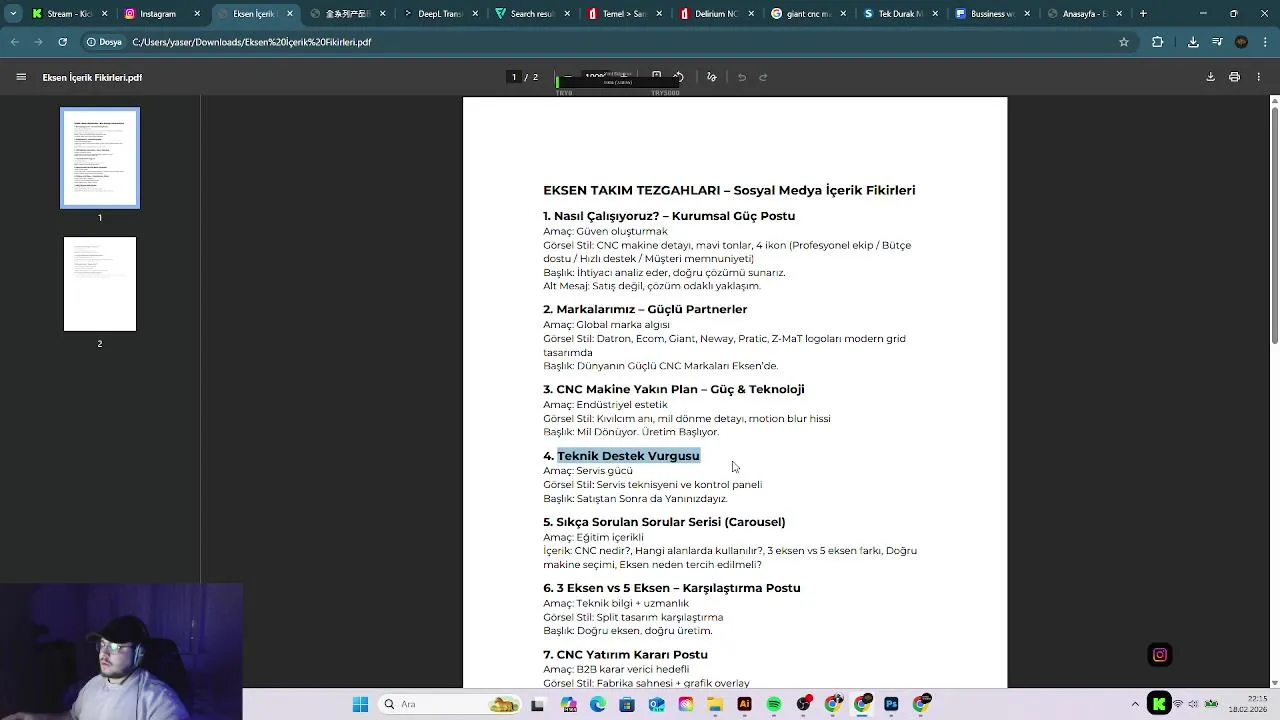Screen dimensions: 1280x720
Task: Print the PDF document
Action: (1234, 77)
